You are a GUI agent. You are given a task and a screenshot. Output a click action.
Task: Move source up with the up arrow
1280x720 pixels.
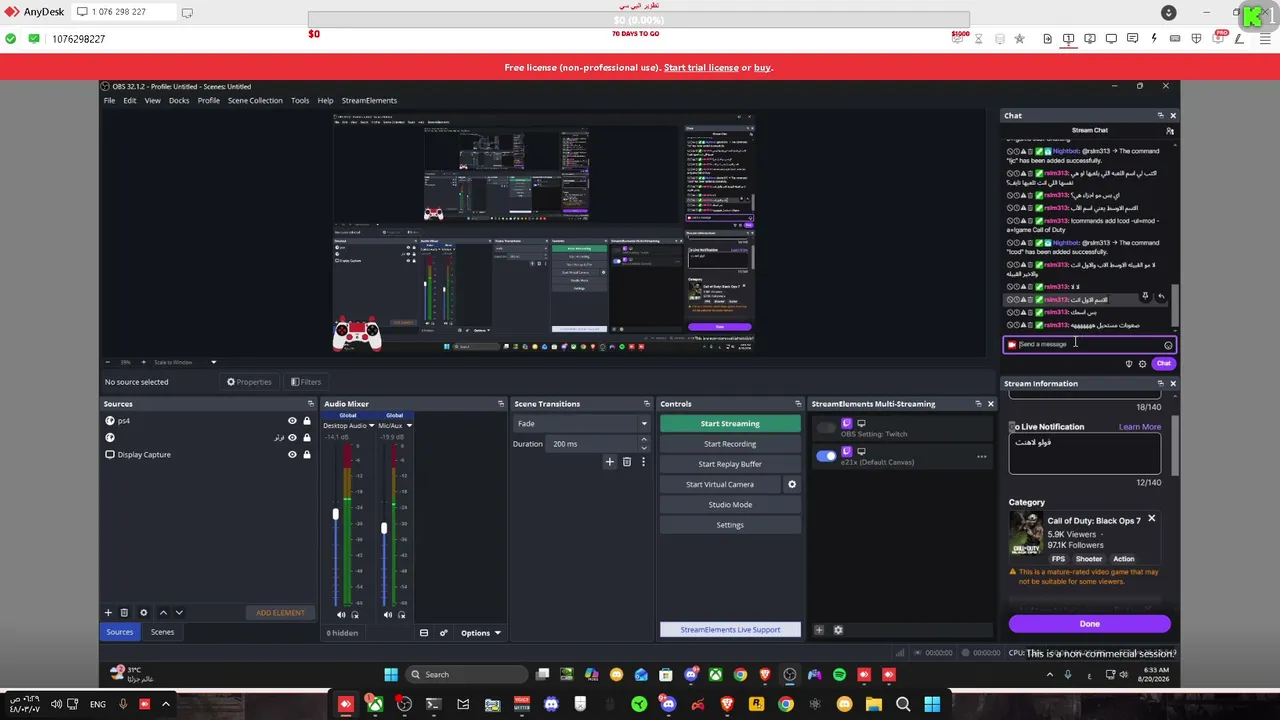(x=163, y=612)
